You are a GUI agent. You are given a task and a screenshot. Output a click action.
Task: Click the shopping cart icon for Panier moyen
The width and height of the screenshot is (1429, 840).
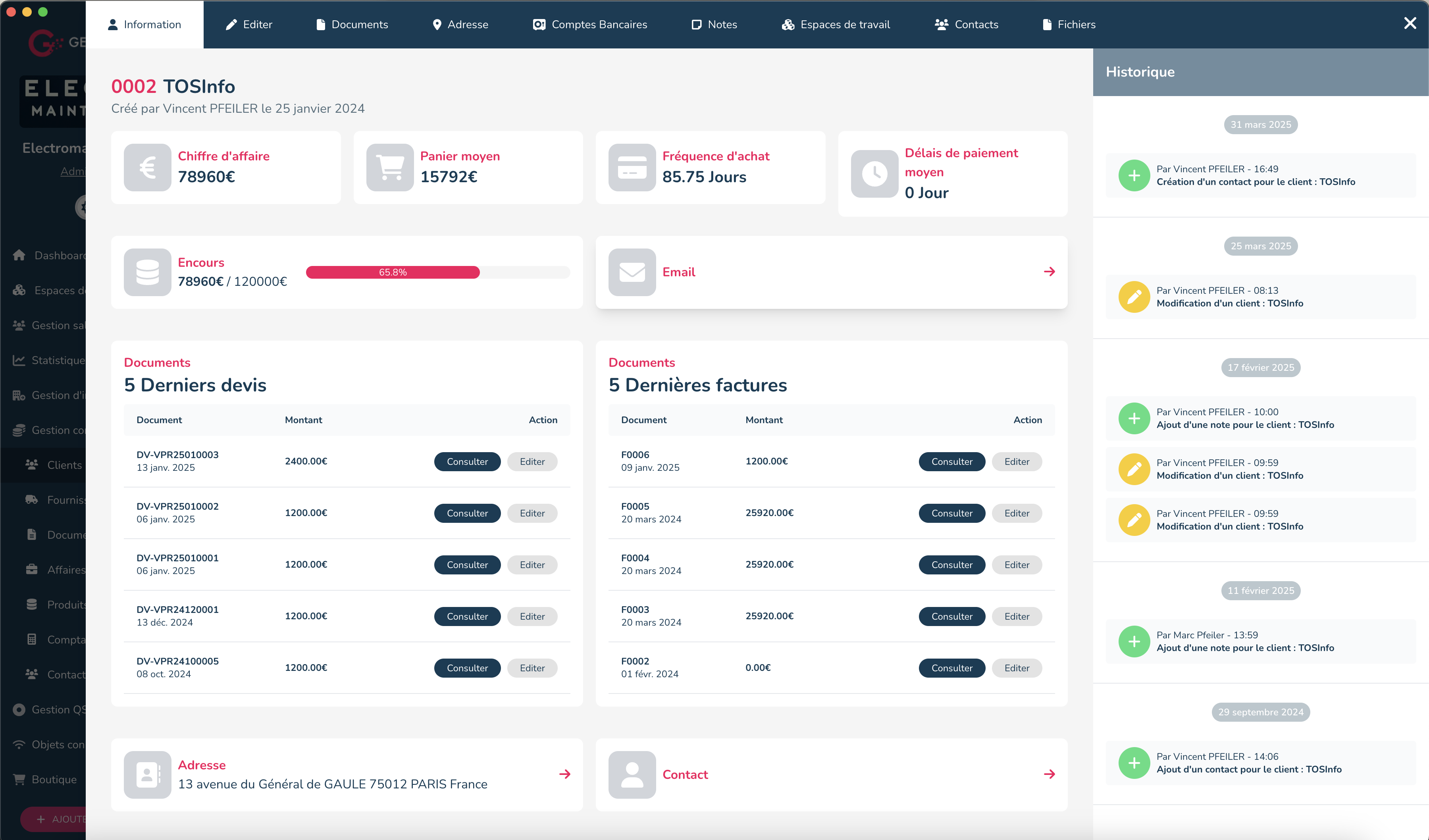(389, 167)
